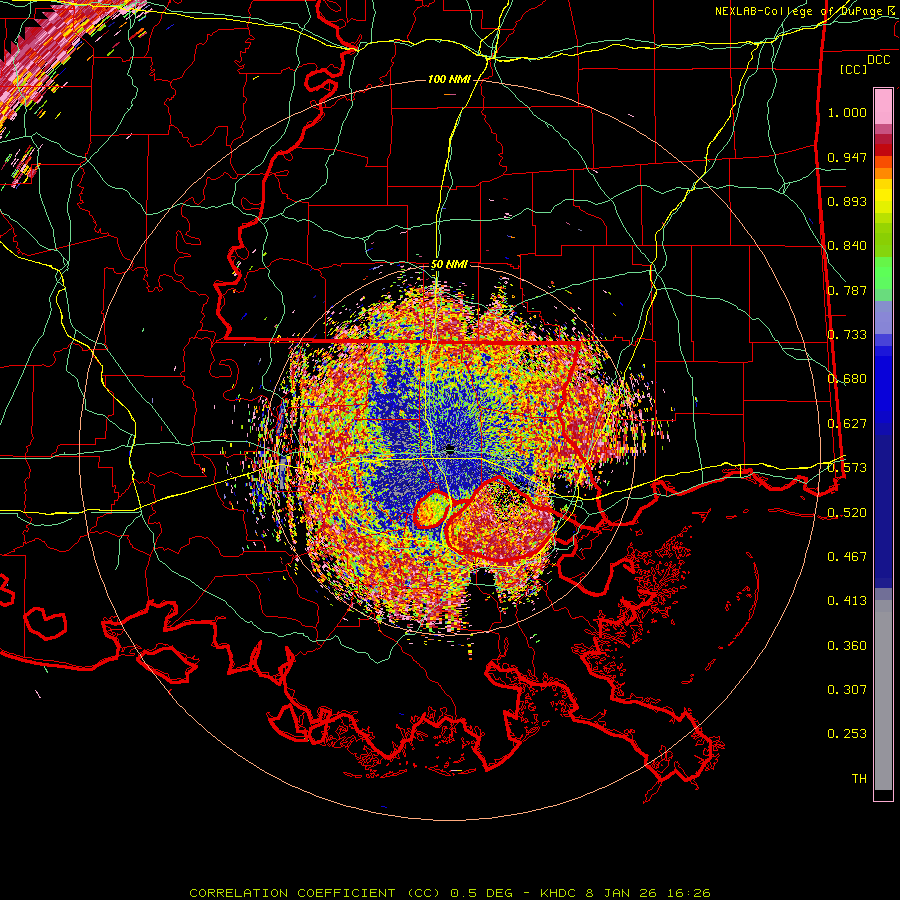Select the 0.520 legend value
Viewport: 900px width, 900px height.
click(x=847, y=513)
